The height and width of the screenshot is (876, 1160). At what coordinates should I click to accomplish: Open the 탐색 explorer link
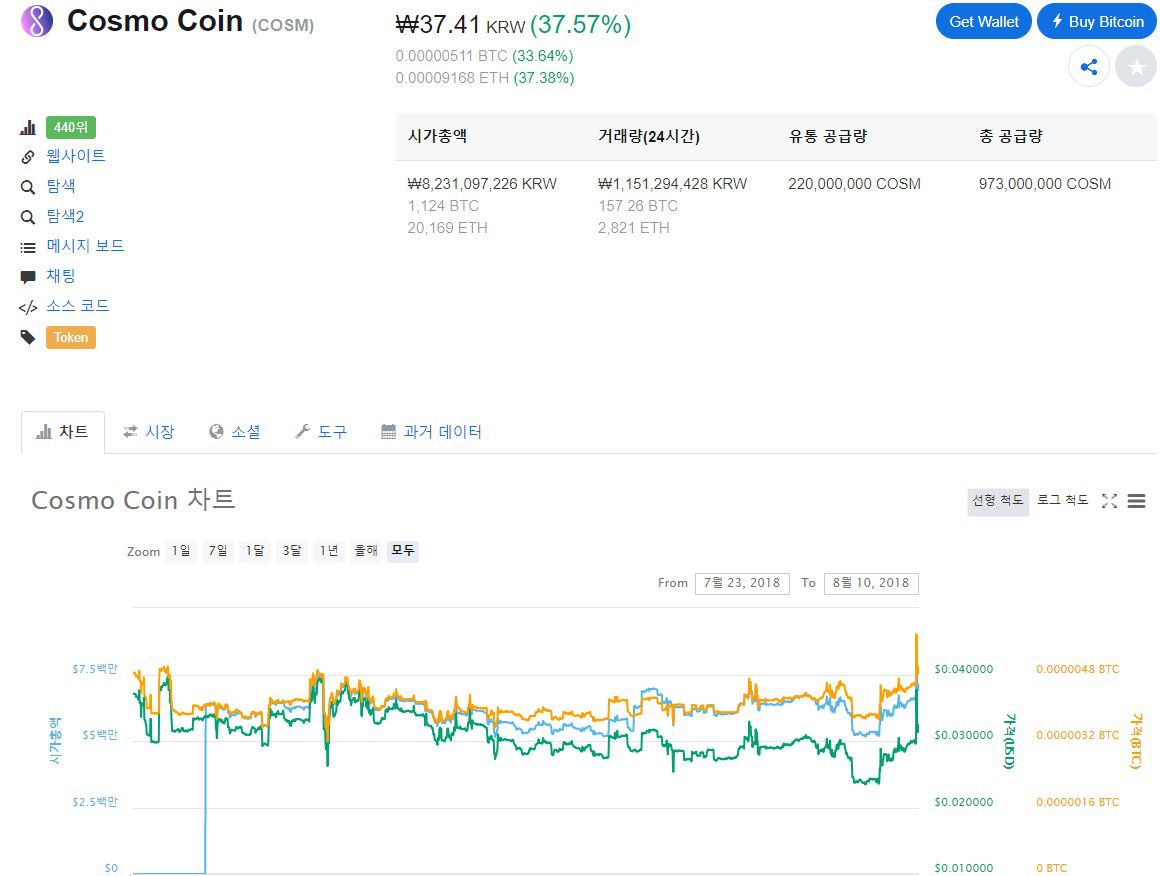tap(61, 186)
